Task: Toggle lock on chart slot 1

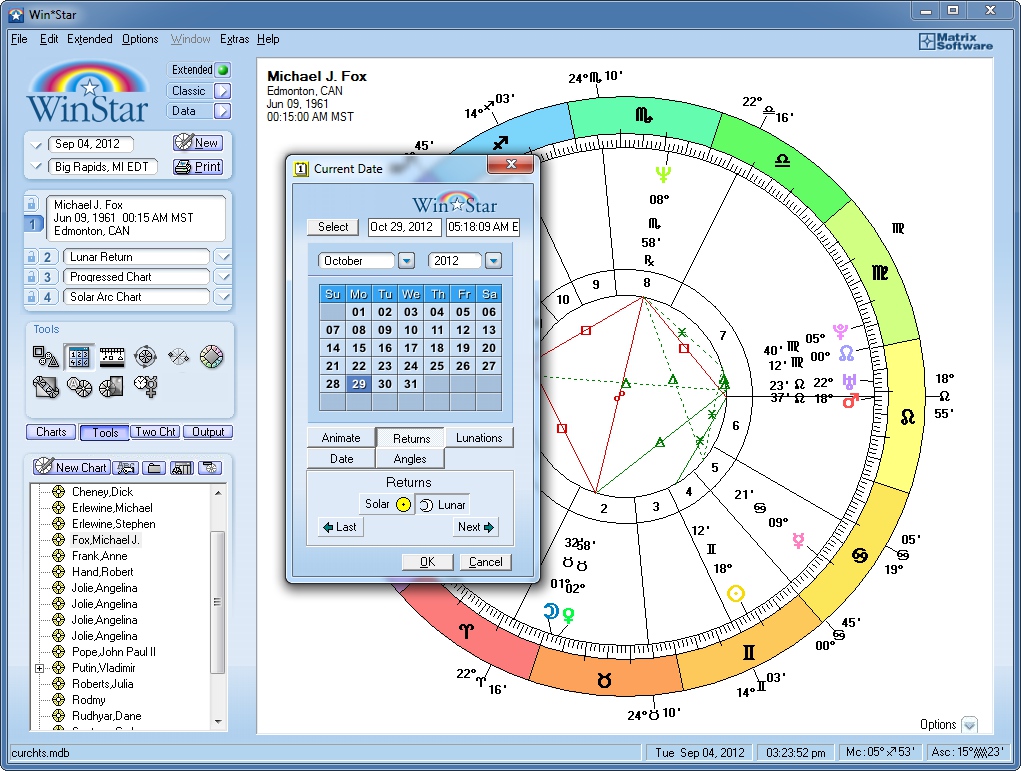Action: pyautogui.click(x=31, y=204)
